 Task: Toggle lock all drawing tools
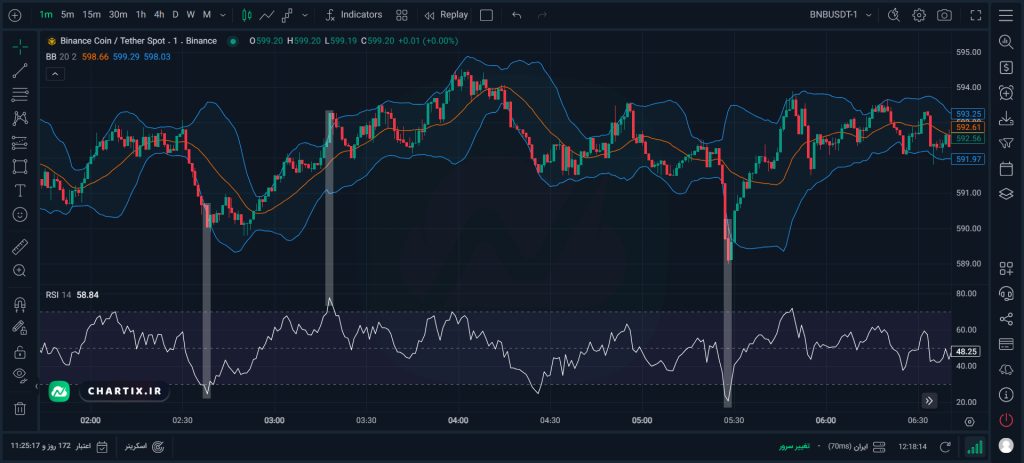[x=20, y=352]
